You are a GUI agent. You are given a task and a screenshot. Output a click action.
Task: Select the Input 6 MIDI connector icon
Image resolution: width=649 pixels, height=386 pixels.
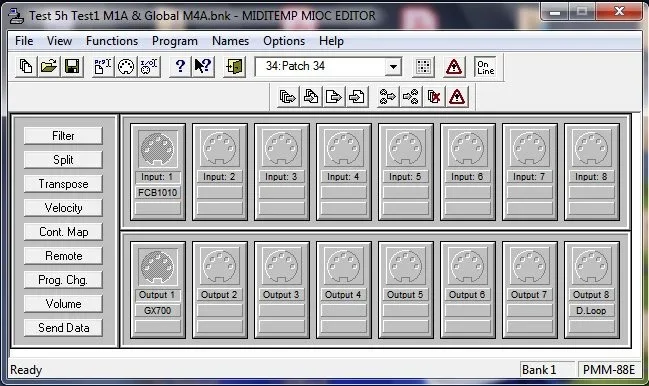point(468,149)
